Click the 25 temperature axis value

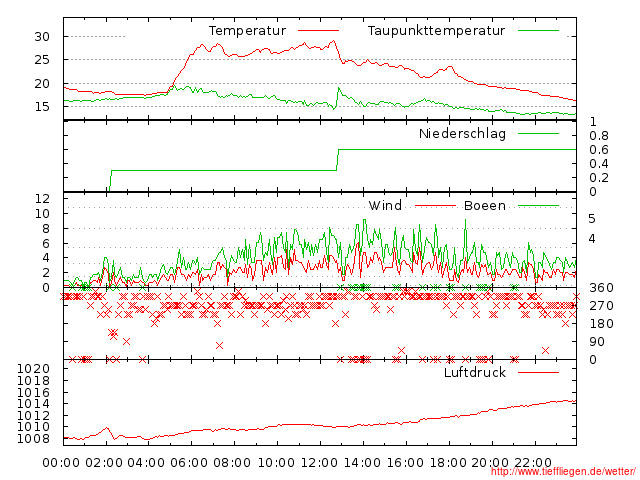42,60
